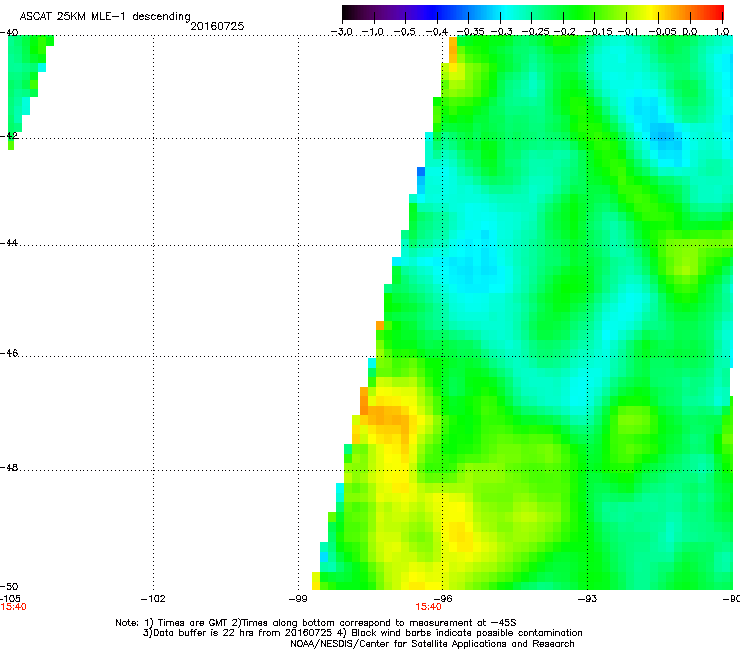Click the title text ASCAT 25KM MLE-1 descending
This screenshot has height=650, width=740.
pyautogui.click(x=105, y=17)
